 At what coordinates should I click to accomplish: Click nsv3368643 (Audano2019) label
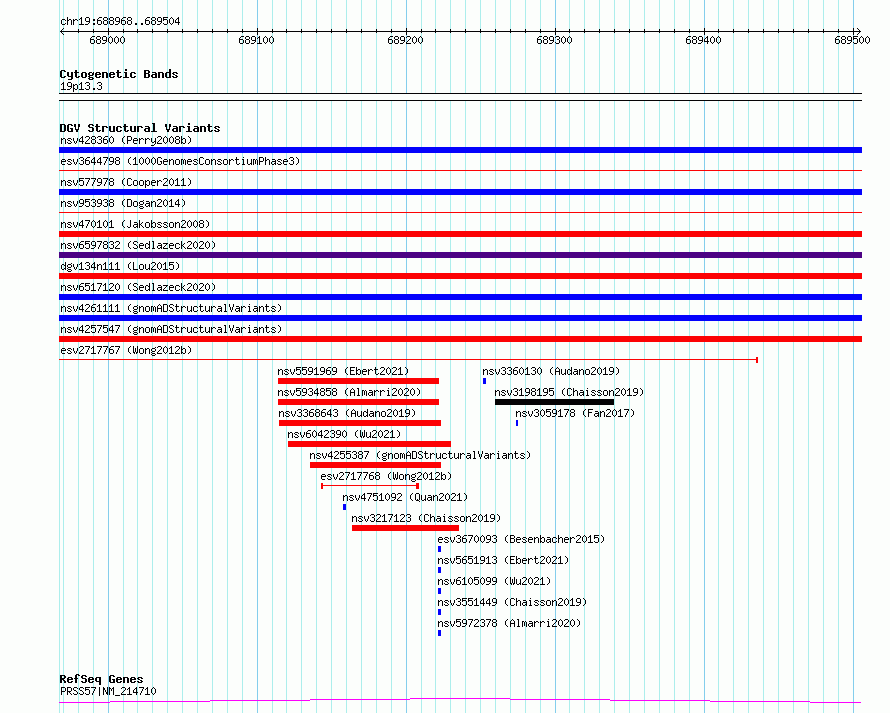pos(347,413)
